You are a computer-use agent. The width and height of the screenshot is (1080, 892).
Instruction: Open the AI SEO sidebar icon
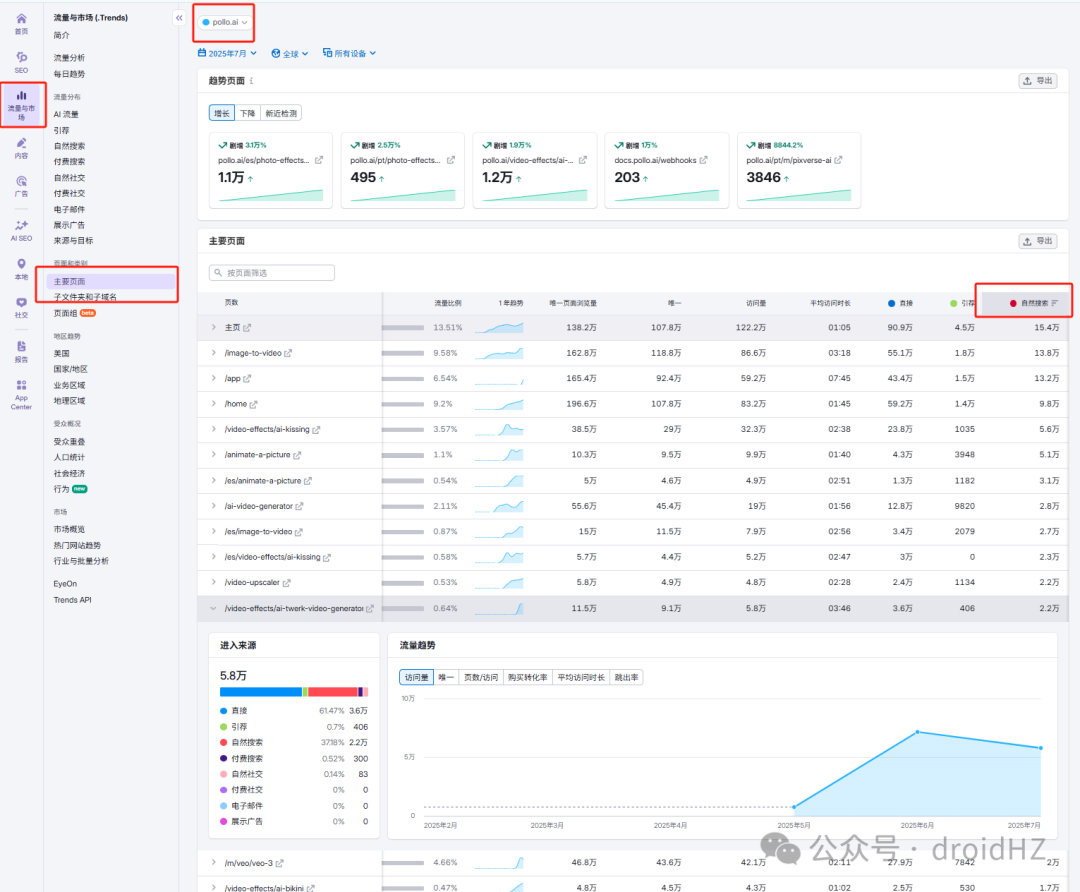pos(21,230)
